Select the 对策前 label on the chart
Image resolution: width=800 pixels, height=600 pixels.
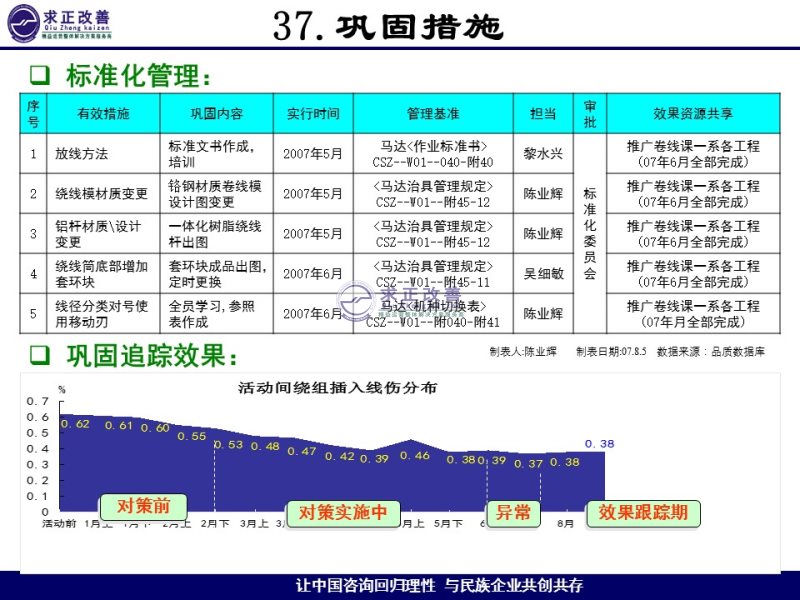[142, 506]
